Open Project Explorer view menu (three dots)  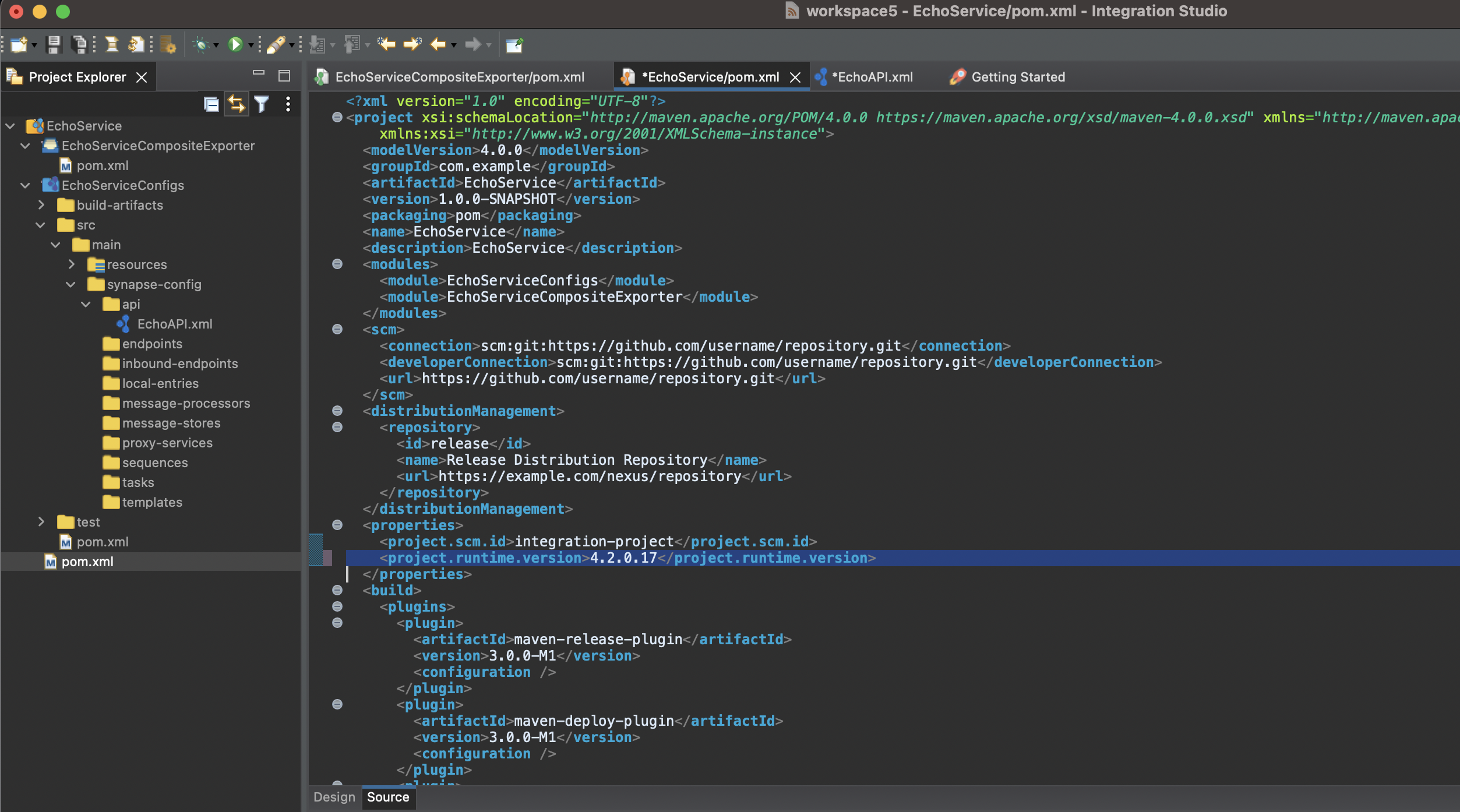click(x=288, y=104)
